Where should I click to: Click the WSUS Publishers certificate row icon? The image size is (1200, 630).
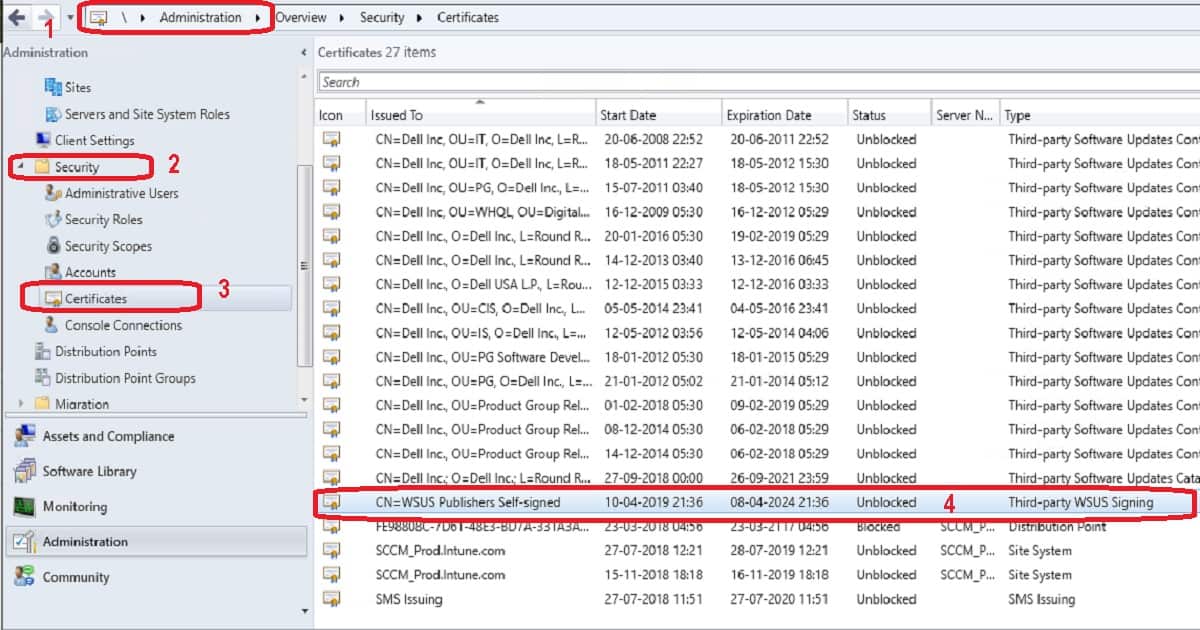click(x=331, y=502)
